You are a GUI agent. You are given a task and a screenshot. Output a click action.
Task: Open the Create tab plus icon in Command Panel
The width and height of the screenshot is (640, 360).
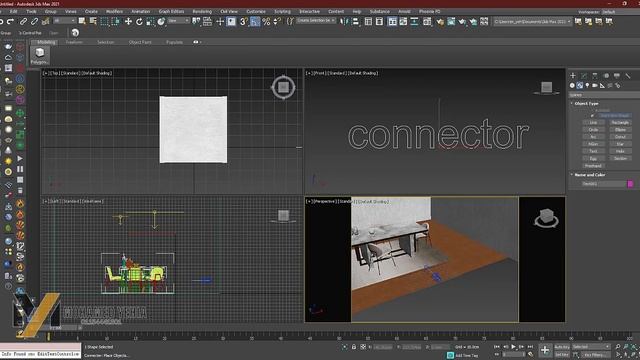pos(573,76)
